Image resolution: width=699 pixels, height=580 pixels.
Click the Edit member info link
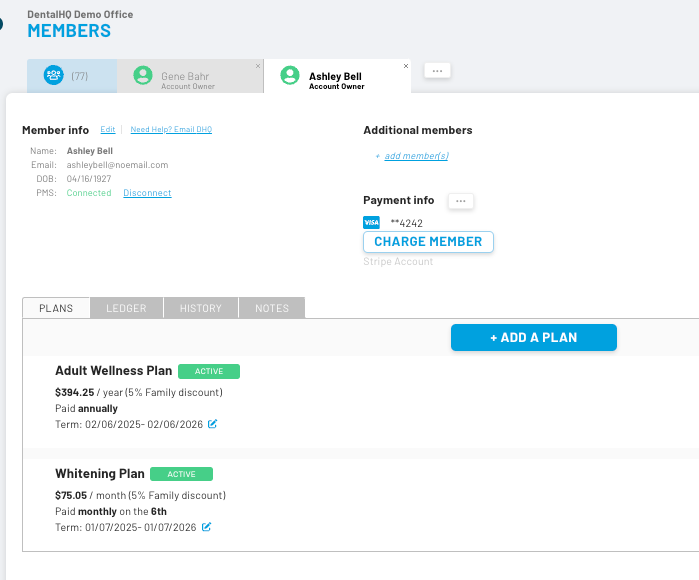108,130
